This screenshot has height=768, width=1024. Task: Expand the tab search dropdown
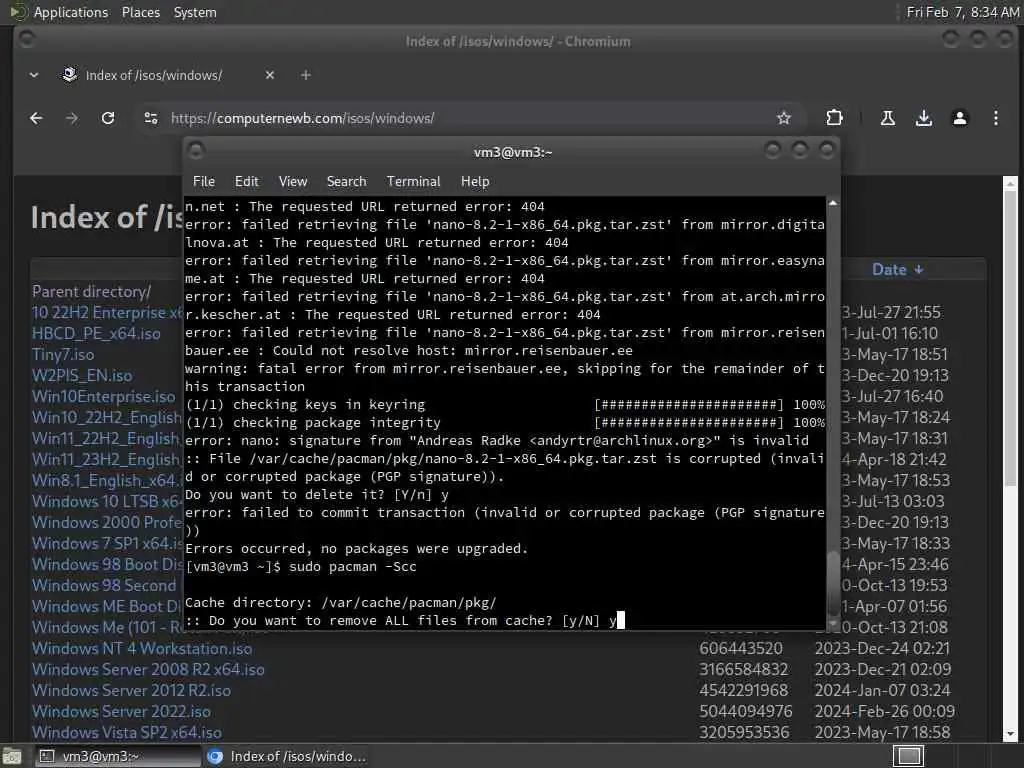[x=34, y=75]
